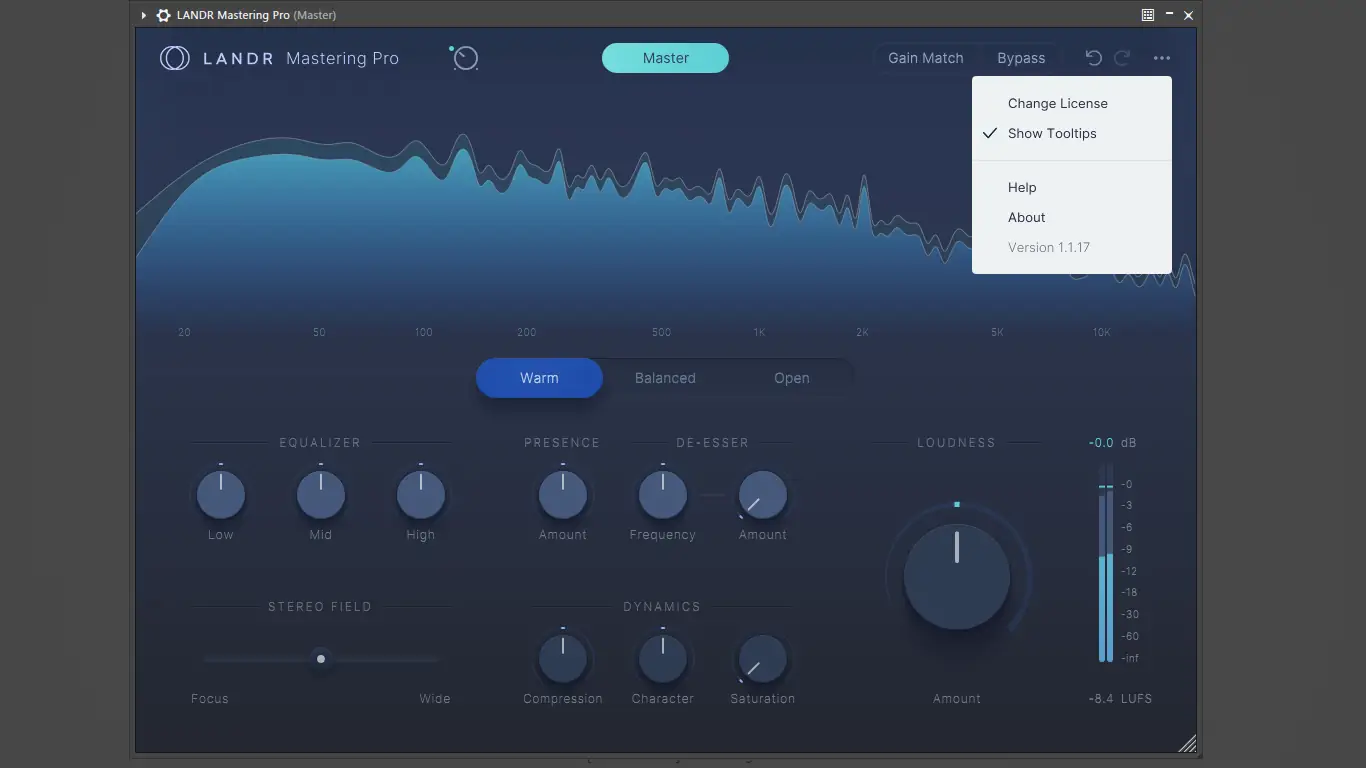Click the Focus label of Stereo Field

click(x=210, y=699)
